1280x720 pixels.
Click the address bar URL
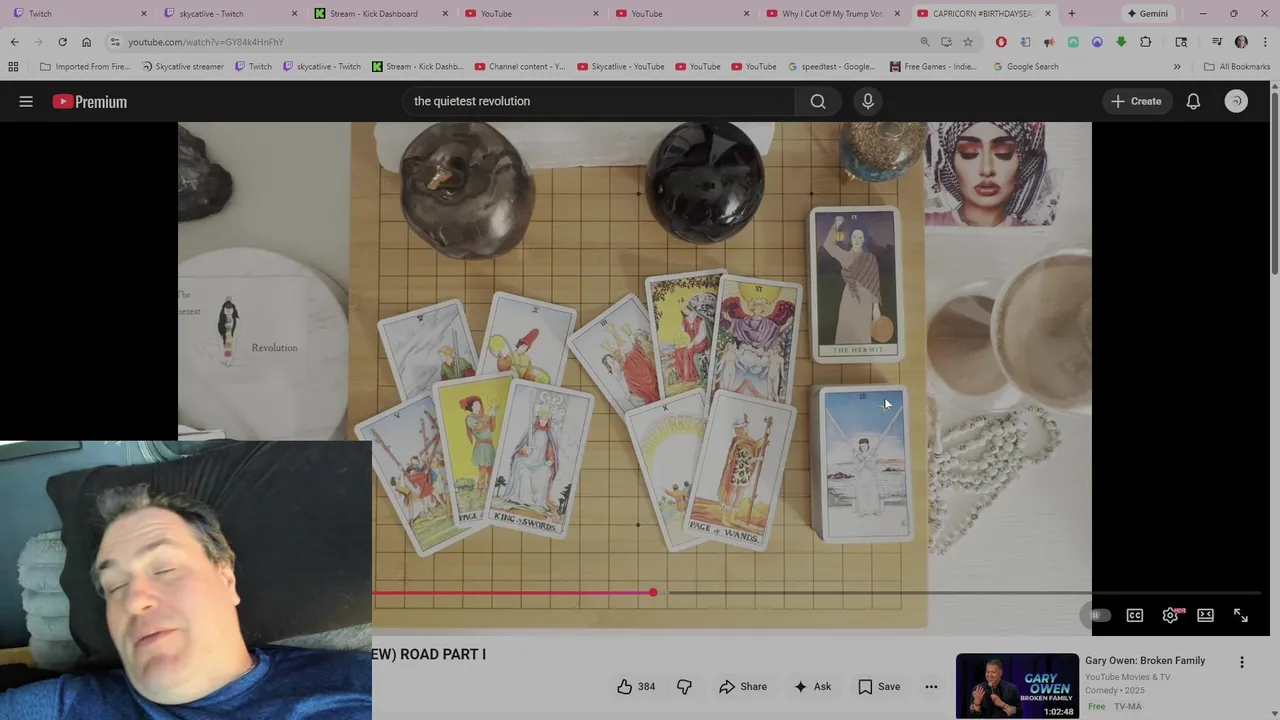[x=206, y=42]
